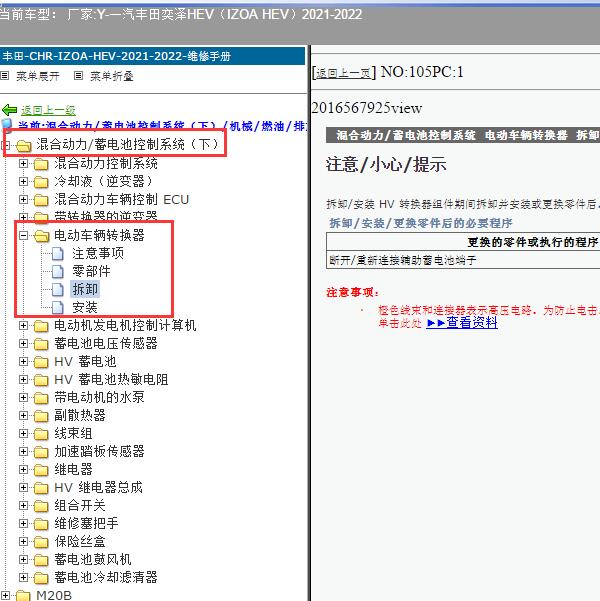Click 菜单展开 to expand all menus
600x601 pixels.
38,76
